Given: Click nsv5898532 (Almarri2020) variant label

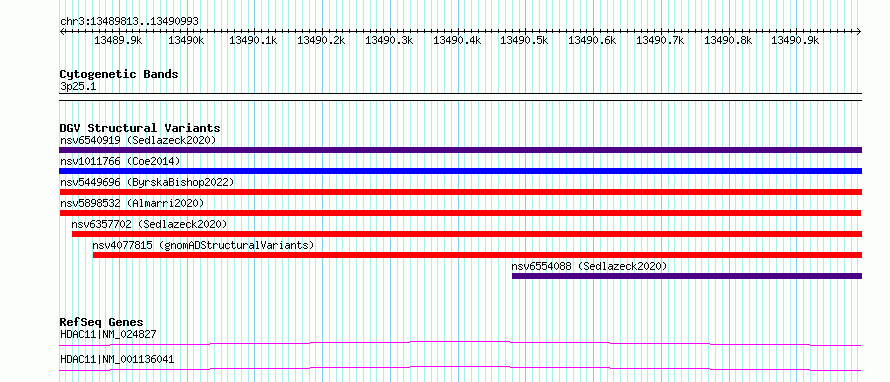Looking at the screenshot, I should click(132, 203).
